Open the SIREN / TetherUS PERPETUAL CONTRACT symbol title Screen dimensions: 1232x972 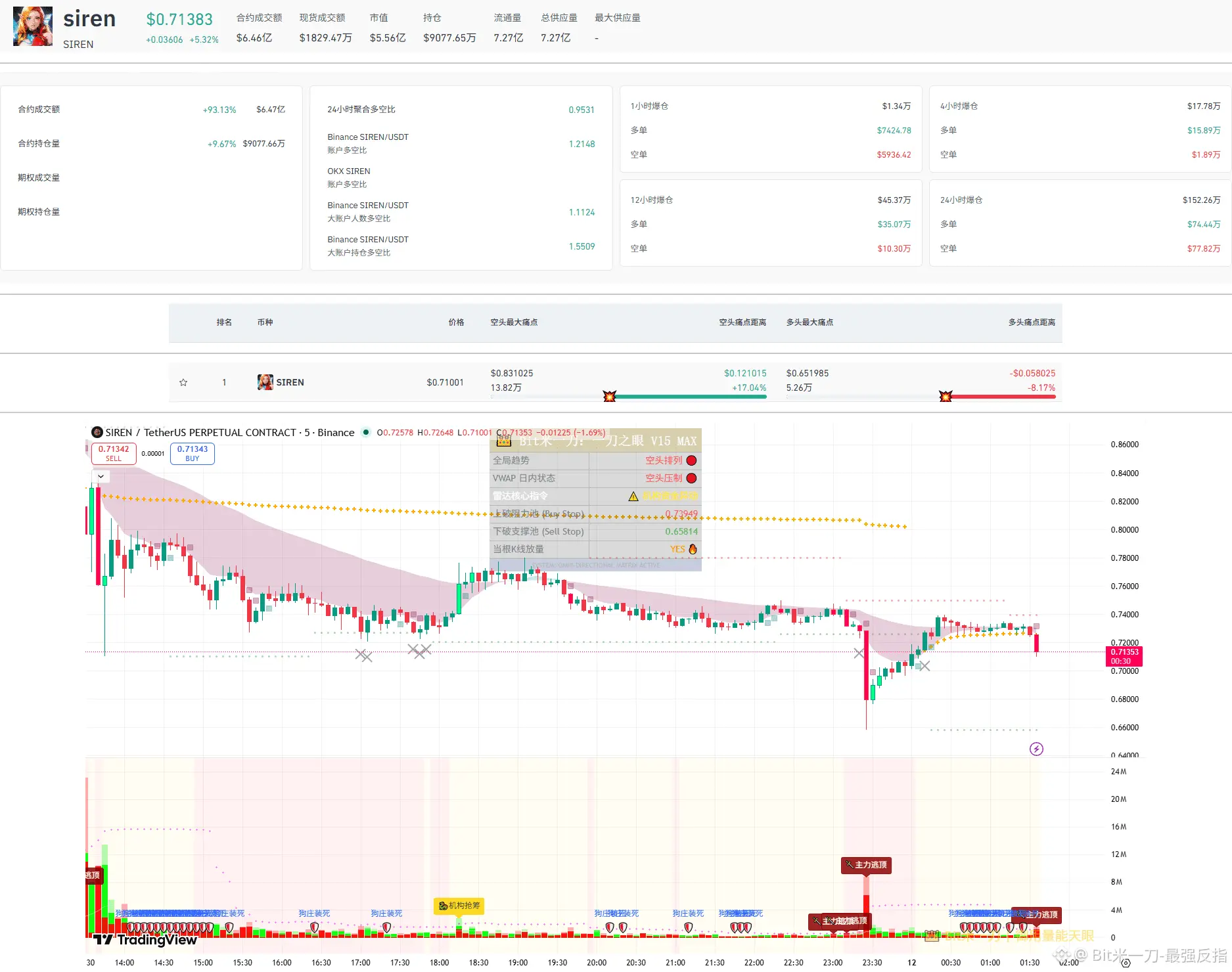(229, 432)
